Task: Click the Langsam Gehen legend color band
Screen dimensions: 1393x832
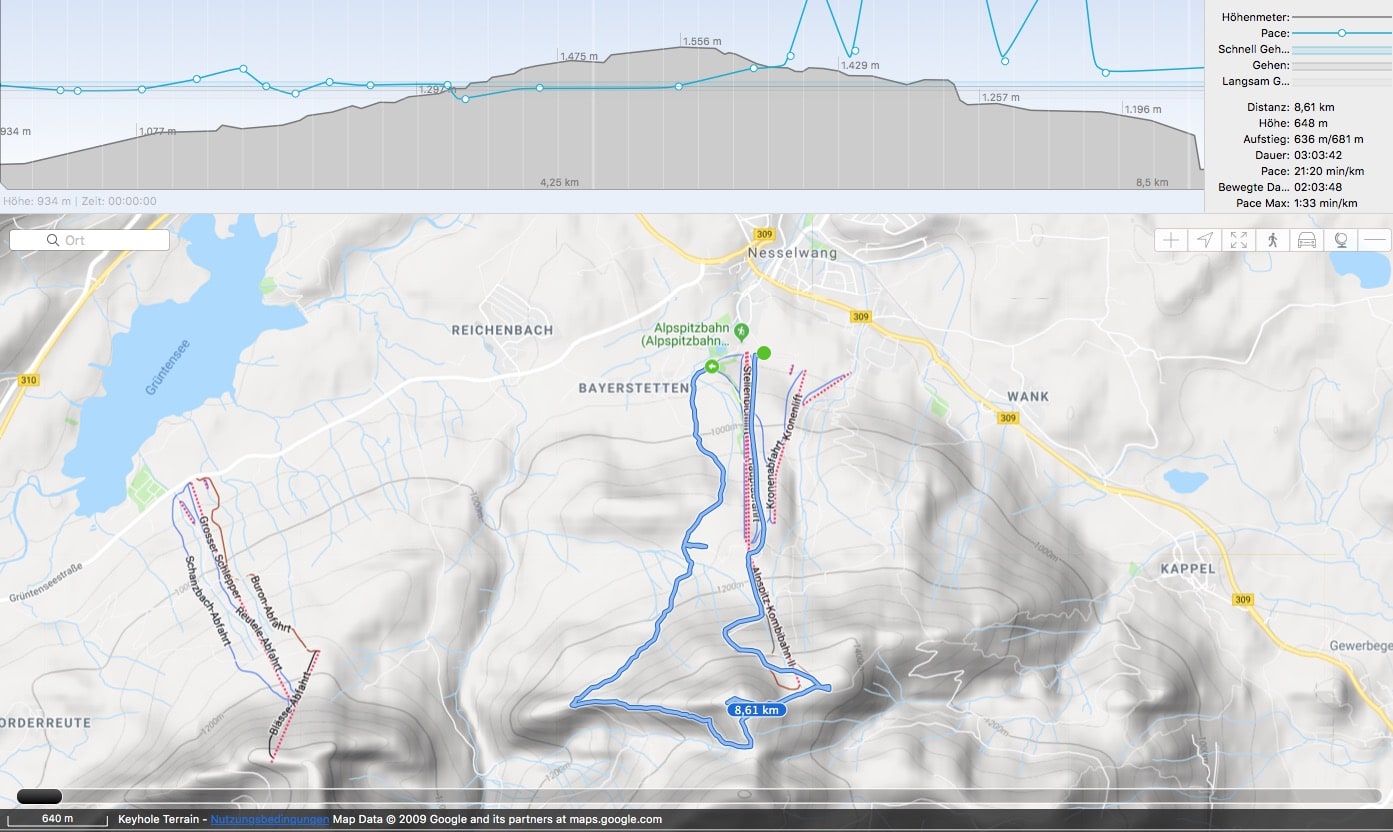Action: coord(1341,81)
